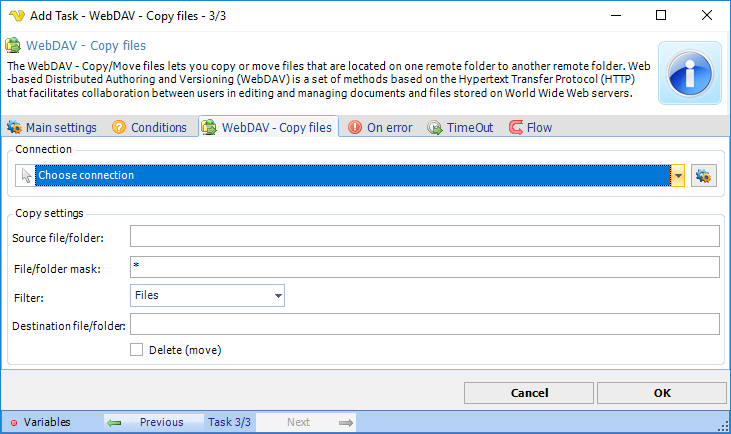The width and height of the screenshot is (731, 434).
Task: Select the WebDAV - Copy files tab
Action: click(x=269, y=127)
